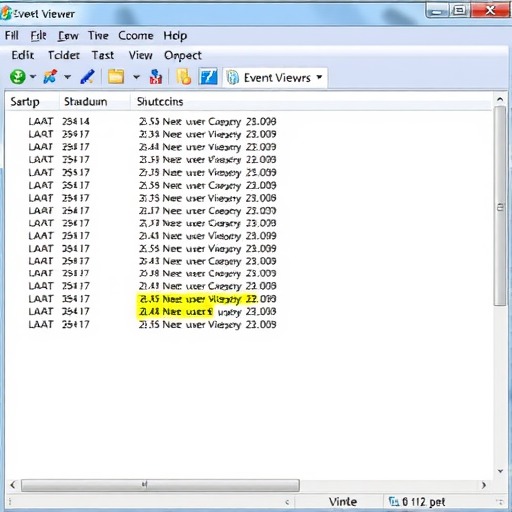512x512 pixels.
Task: Select the first yellow highlighted log row
Action: pos(207,299)
